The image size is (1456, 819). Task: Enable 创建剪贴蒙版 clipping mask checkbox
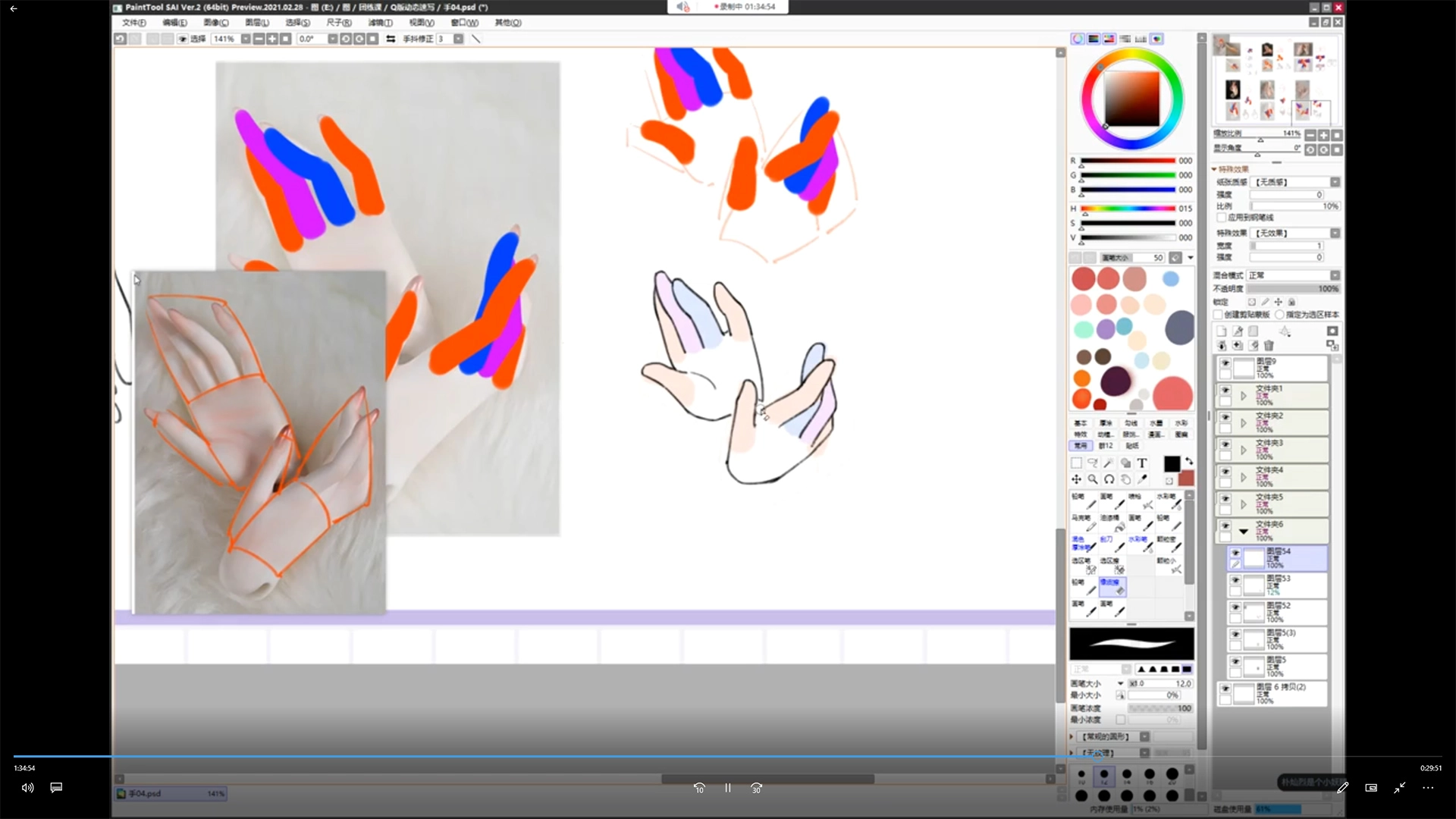tap(1219, 315)
